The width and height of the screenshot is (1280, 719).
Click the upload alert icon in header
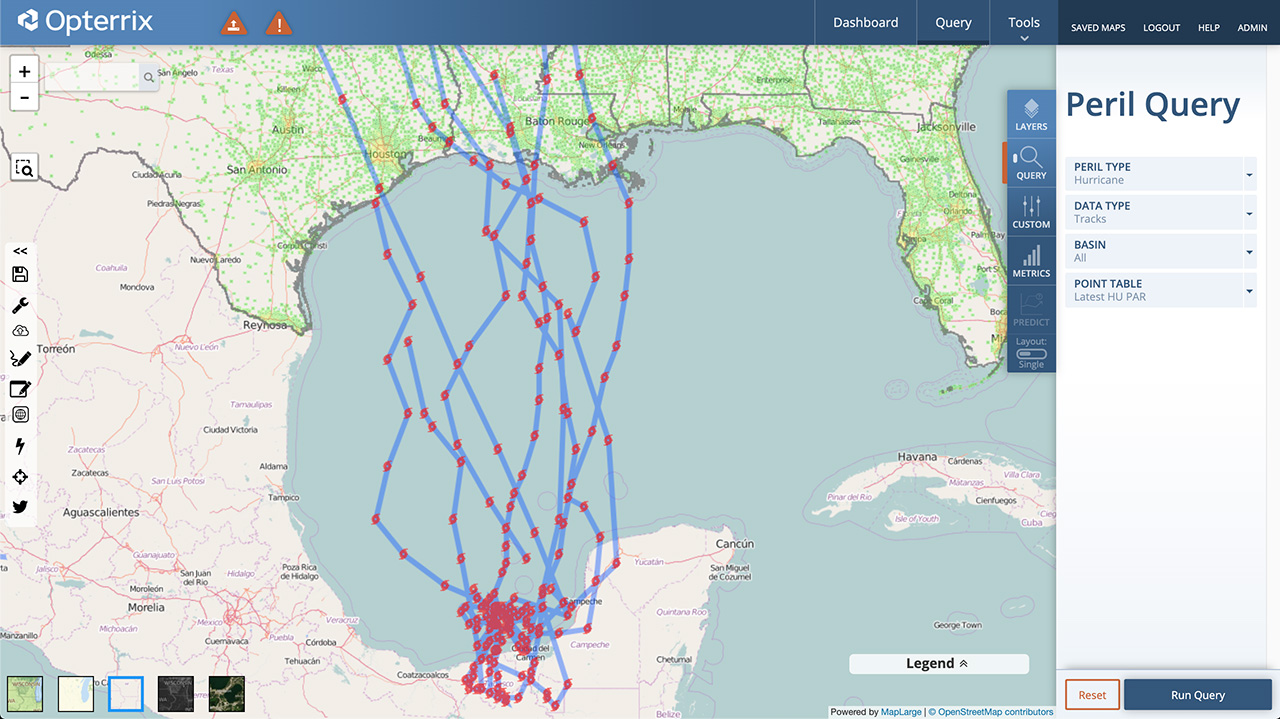[233, 23]
